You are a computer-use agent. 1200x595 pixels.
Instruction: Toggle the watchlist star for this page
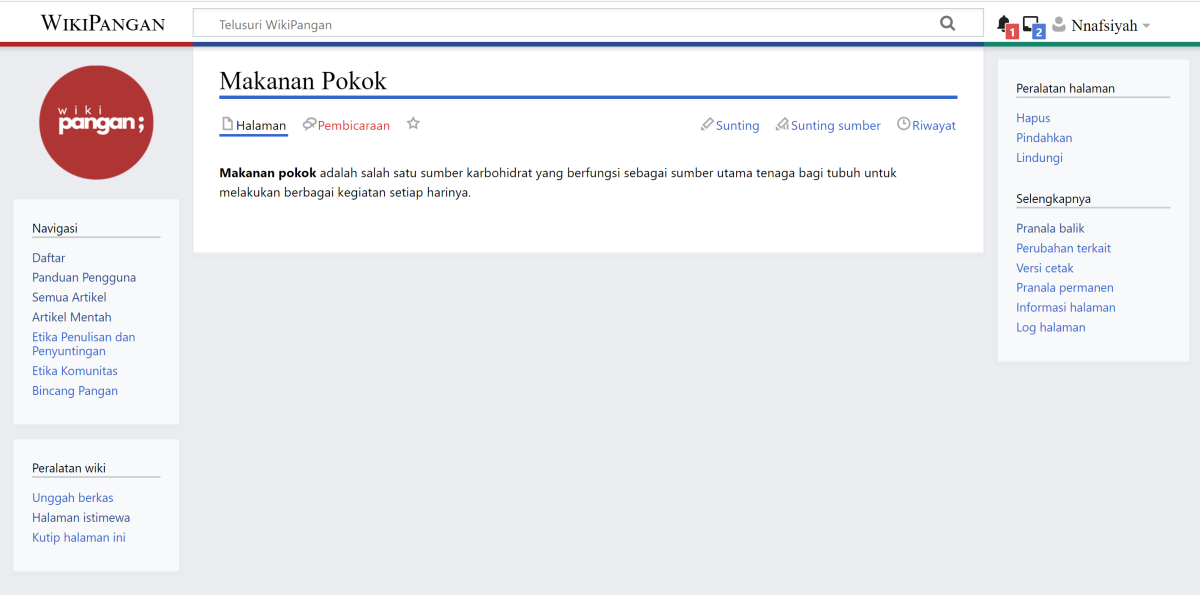[x=413, y=123]
